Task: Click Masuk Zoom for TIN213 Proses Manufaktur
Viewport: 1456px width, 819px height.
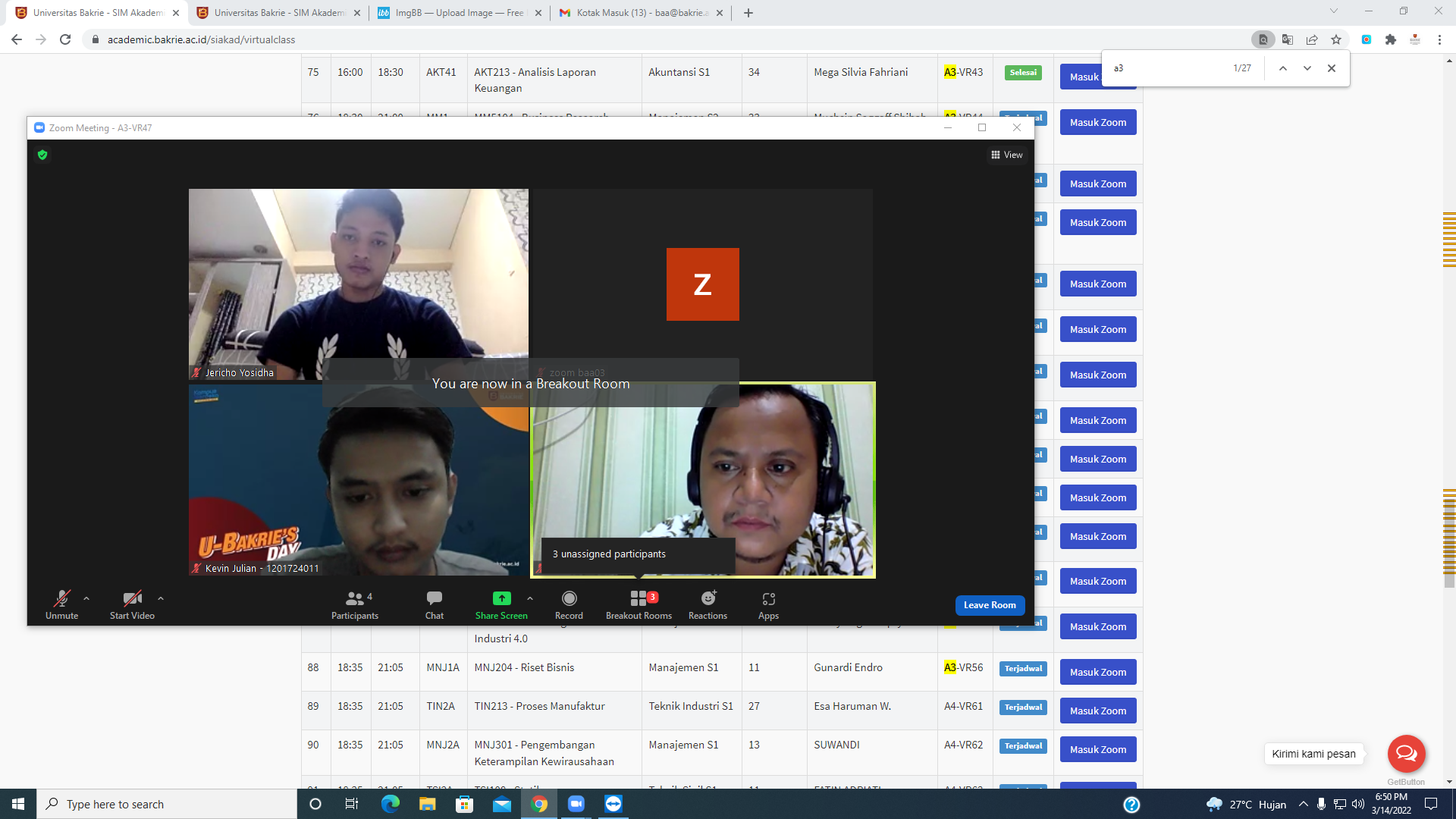Action: pos(1098,711)
